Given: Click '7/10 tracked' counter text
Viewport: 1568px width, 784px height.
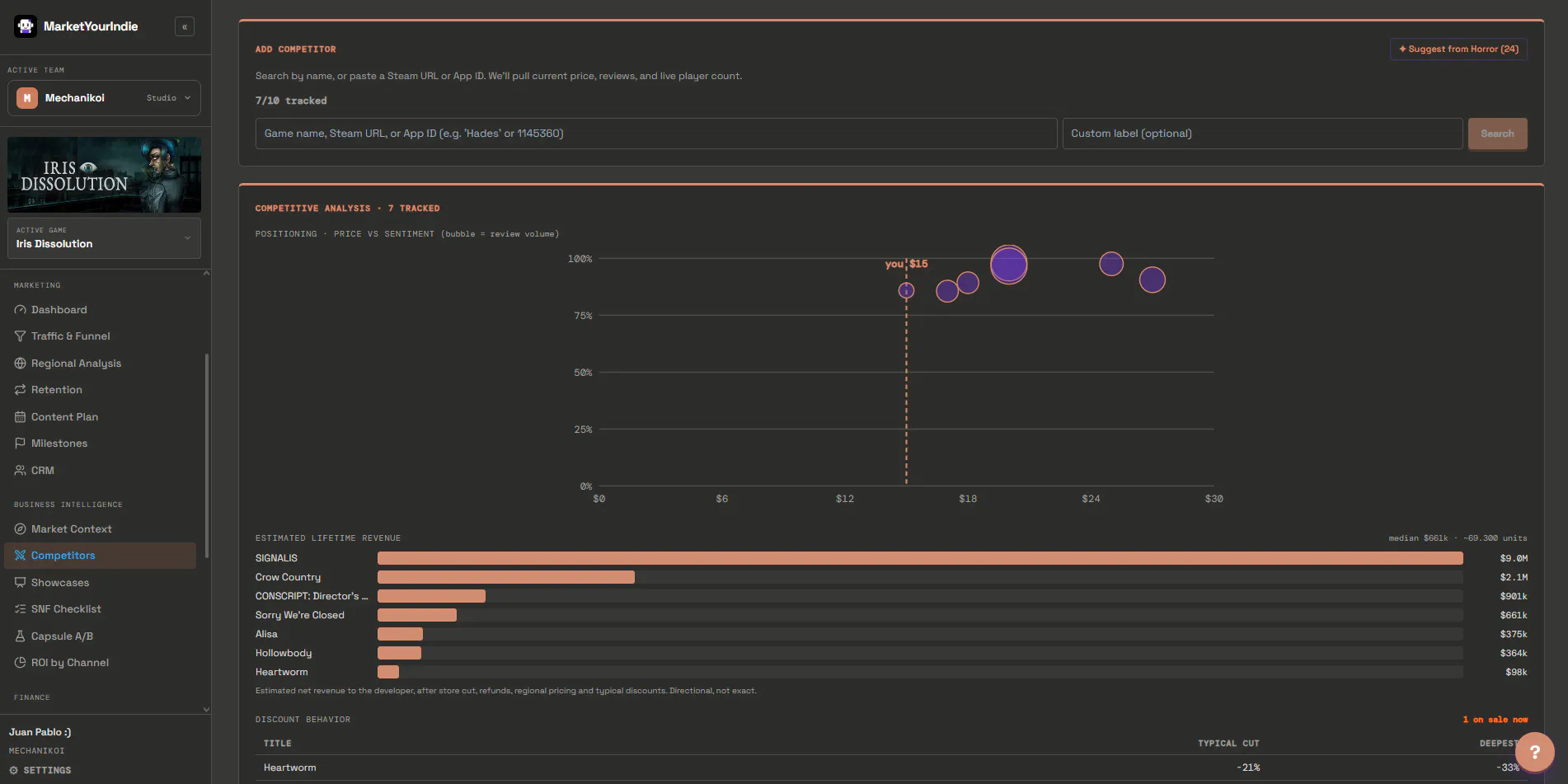Looking at the screenshot, I should (291, 101).
